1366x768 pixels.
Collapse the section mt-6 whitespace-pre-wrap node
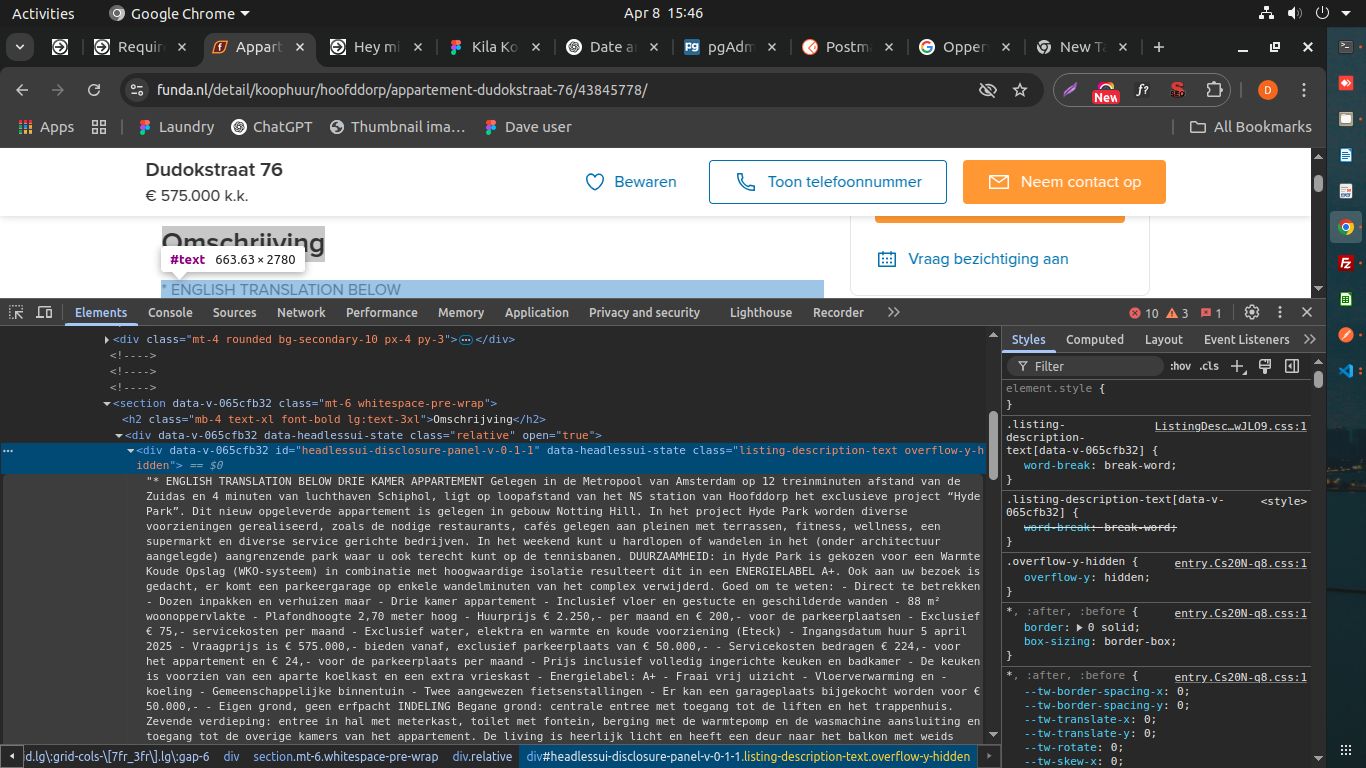tap(106, 404)
